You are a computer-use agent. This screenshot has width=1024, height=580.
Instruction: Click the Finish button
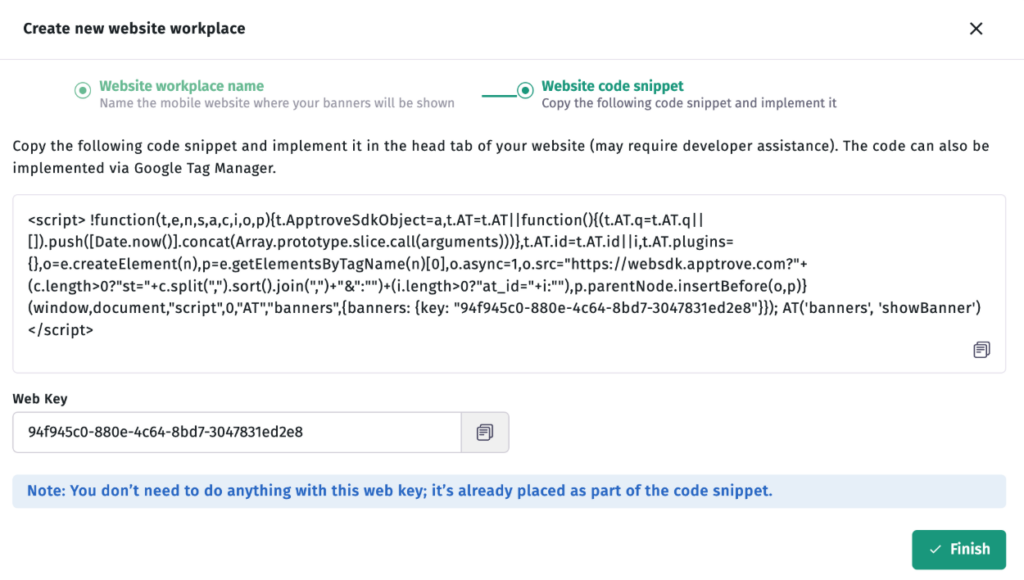tap(959, 549)
